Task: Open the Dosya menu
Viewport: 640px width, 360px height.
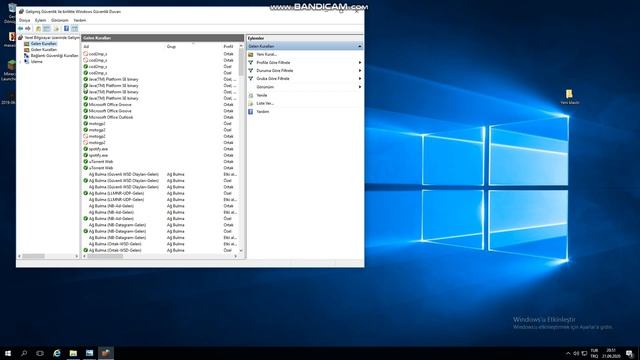Action: (24, 20)
